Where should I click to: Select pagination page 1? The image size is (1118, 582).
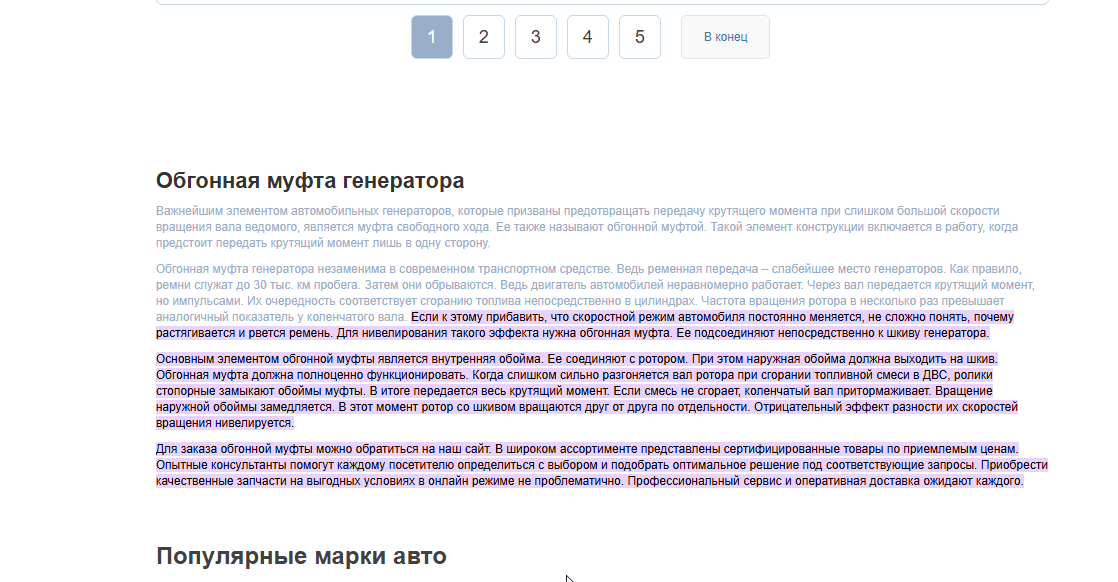pos(431,37)
